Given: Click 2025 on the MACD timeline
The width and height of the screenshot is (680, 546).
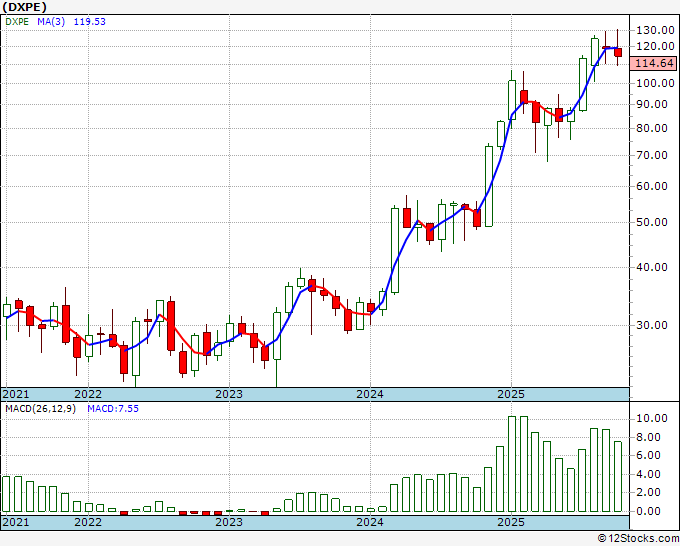Looking at the screenshot, I should coord(511,522).
